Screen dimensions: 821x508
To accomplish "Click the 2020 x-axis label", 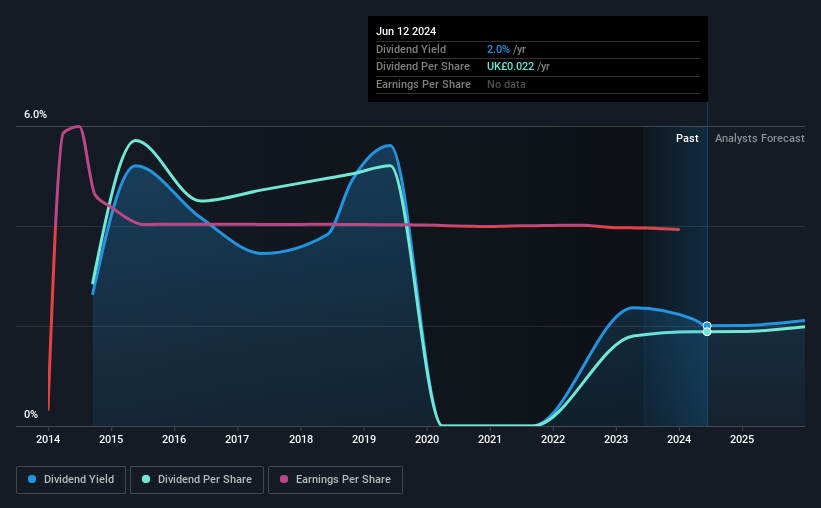I will point(427,439).
